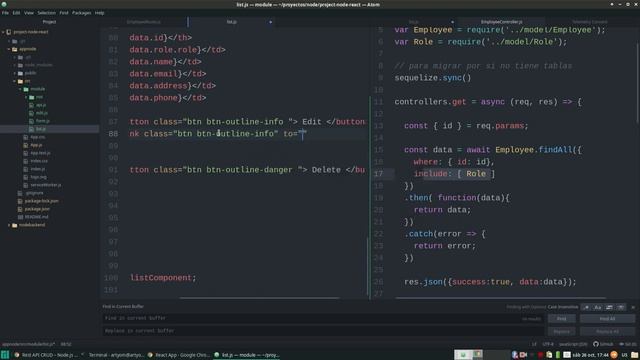Open the File menu
The width and height of the screenshot is (640, 360).
tap(5, 13)
